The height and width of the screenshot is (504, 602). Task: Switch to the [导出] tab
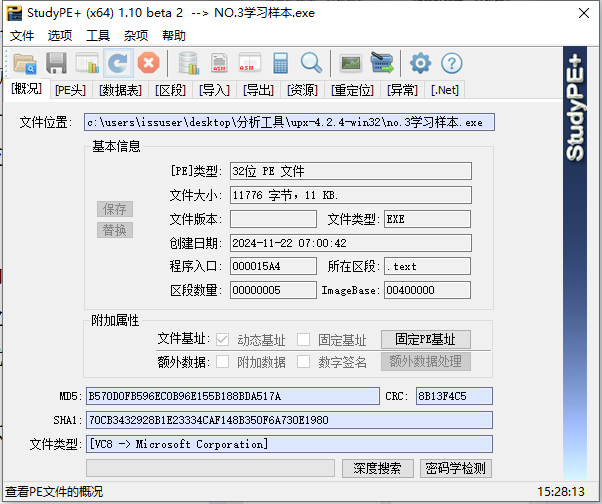tap(258, 91)
